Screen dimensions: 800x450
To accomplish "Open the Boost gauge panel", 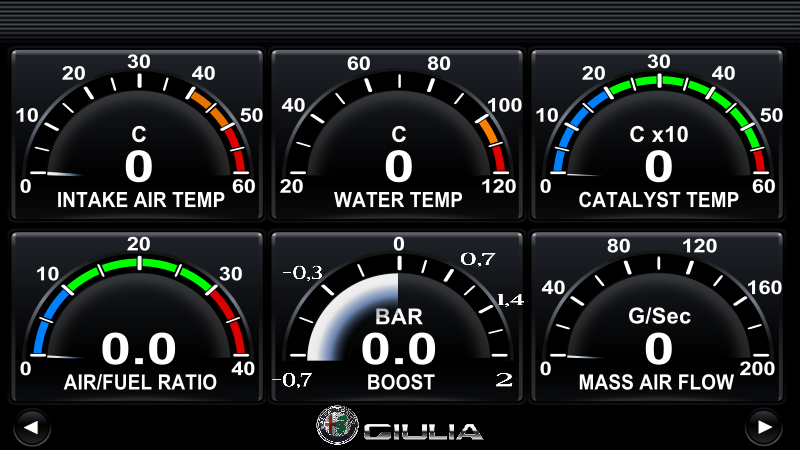I will coord(397,317).
